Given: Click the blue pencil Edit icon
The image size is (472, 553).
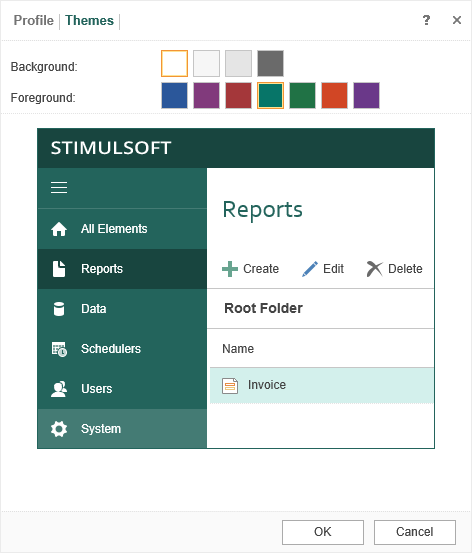Looking at the screenshot, I should pos(310,269).
